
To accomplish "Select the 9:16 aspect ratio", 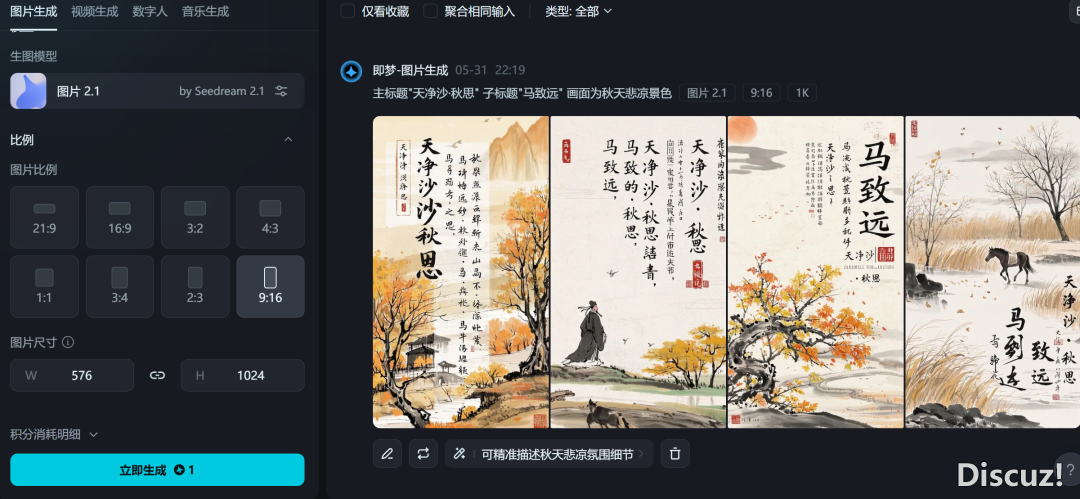I will (270, 286).
